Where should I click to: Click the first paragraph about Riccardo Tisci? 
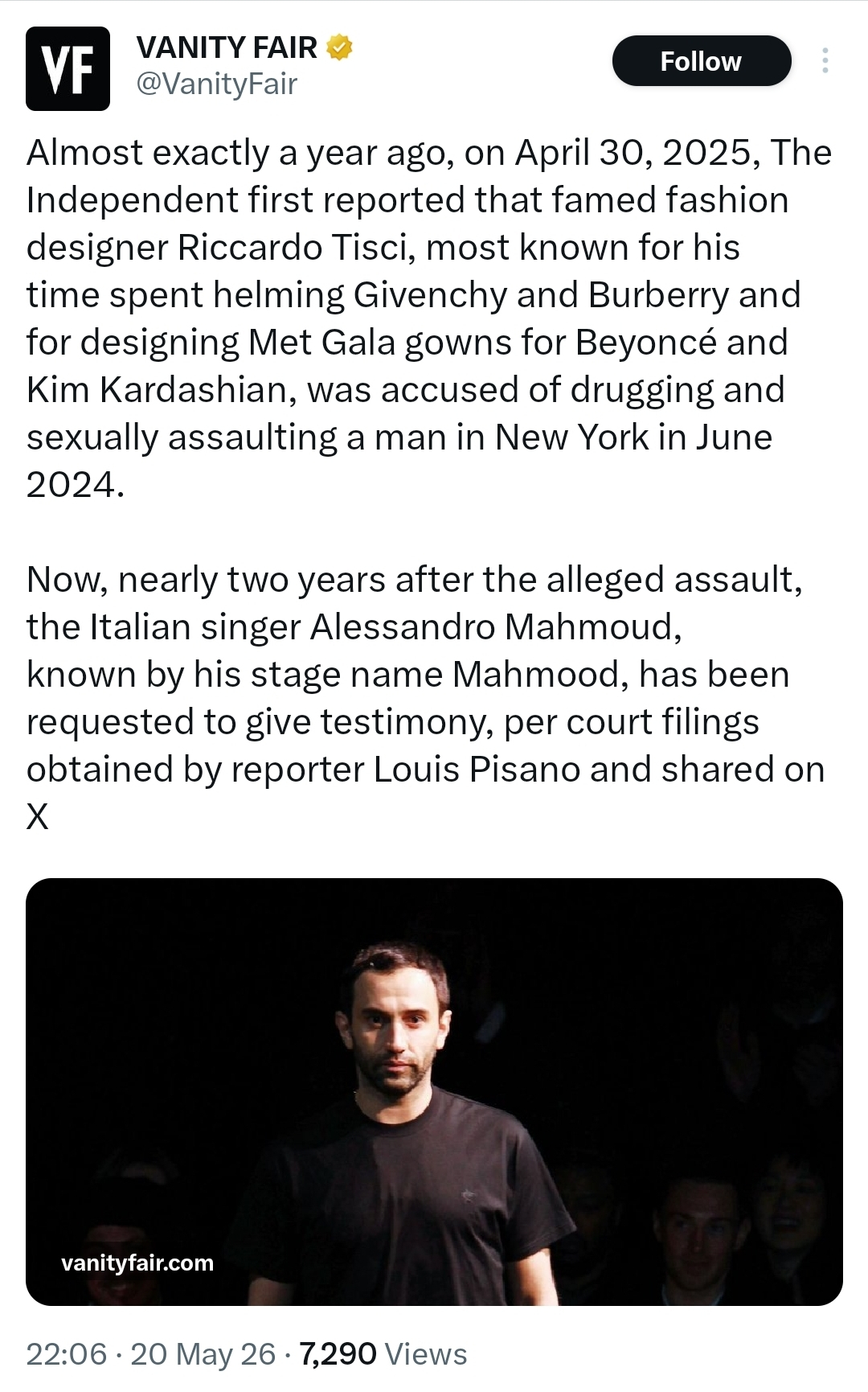pyautogui.click(x=429, y=318)
